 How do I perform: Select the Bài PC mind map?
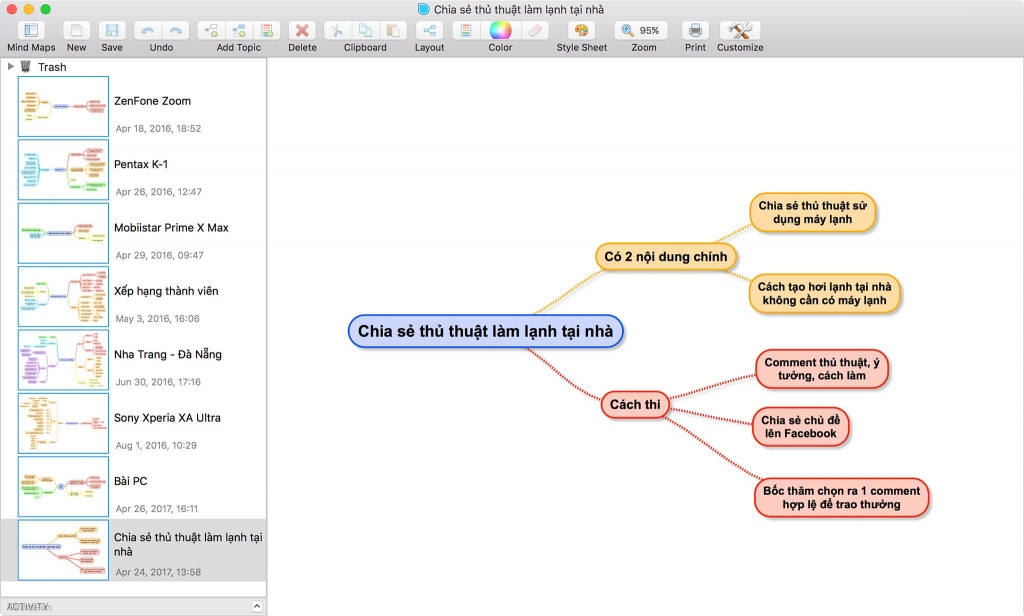pyautogui.click(x=134, y=487)
